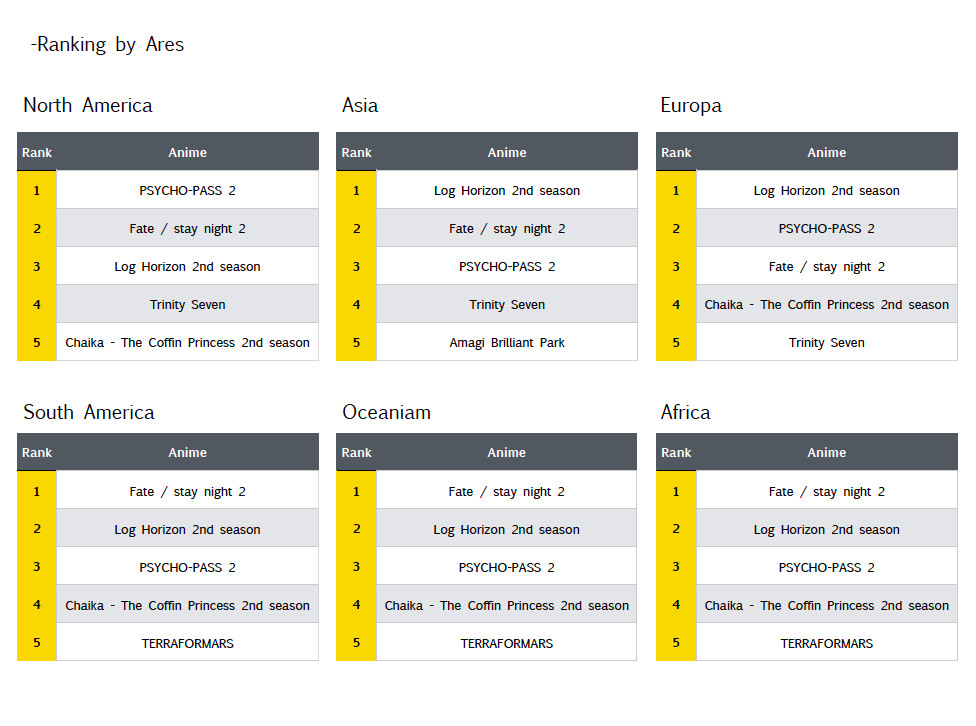Select the Africa section heading
976x726 pixels.
(x=685, y=413)
